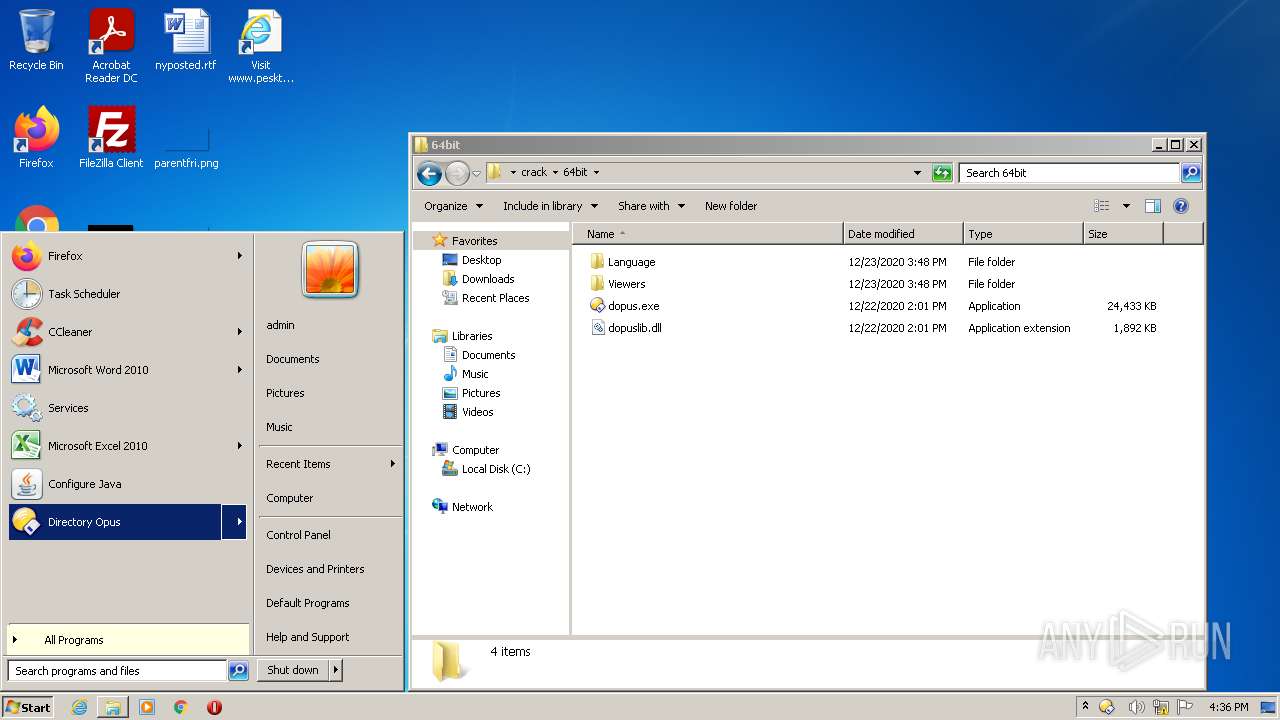Open view options dropdown arrow
Viewport: 1280px width, 720px height.
(1126, 206)
